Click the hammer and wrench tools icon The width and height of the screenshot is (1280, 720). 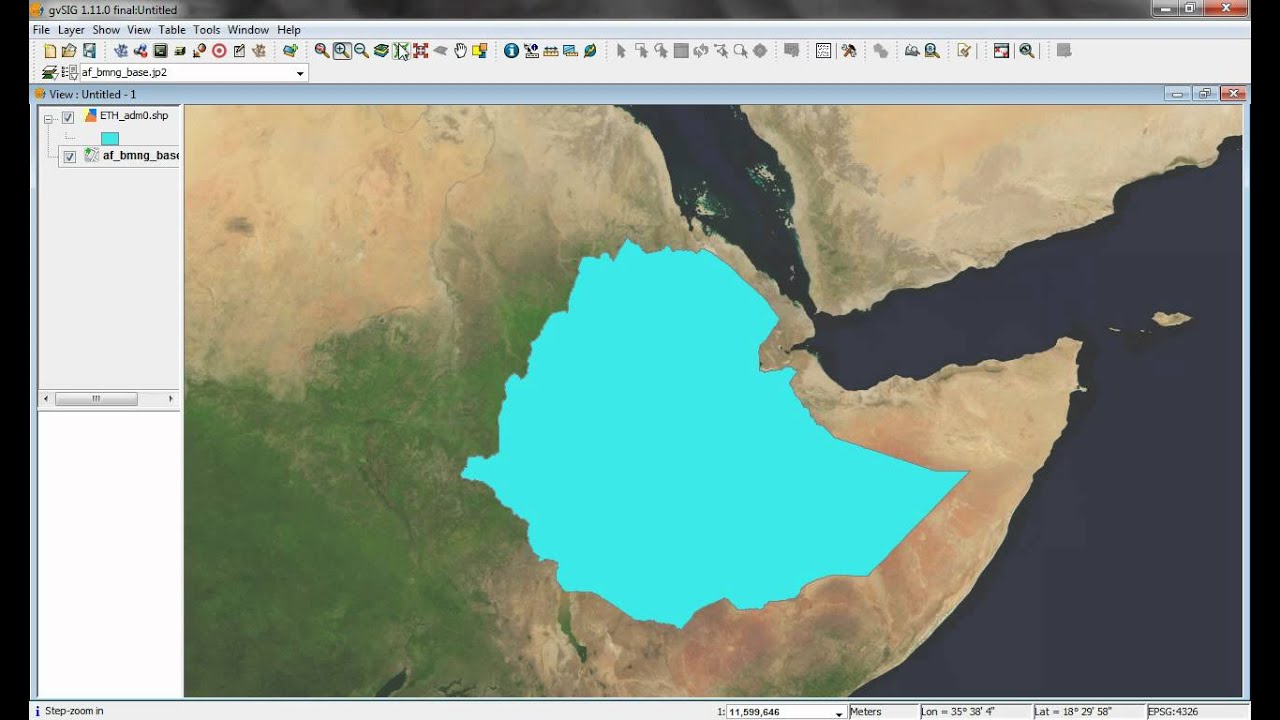849,51
